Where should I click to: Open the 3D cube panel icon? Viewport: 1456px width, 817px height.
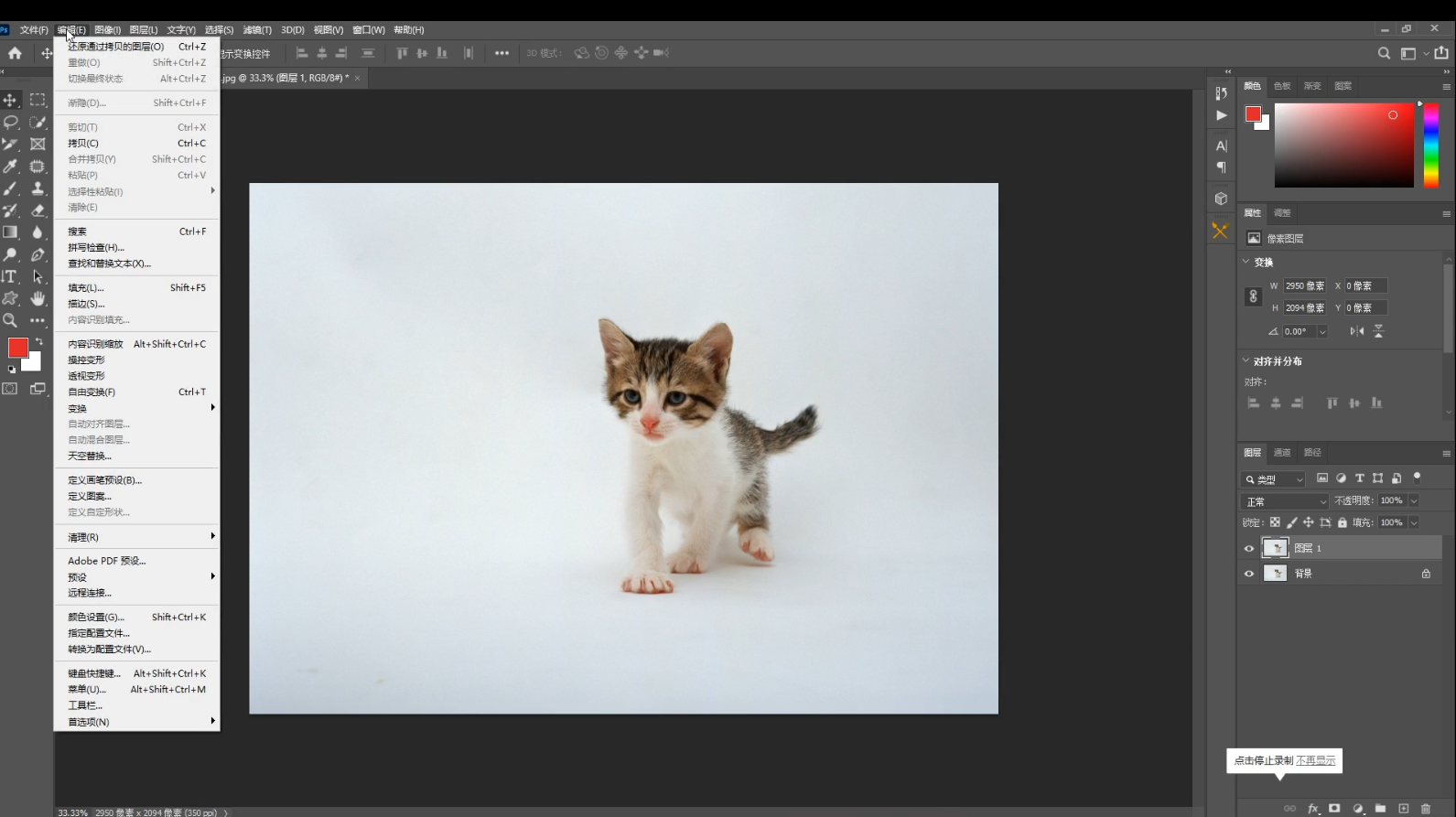tap(1221, 199)
